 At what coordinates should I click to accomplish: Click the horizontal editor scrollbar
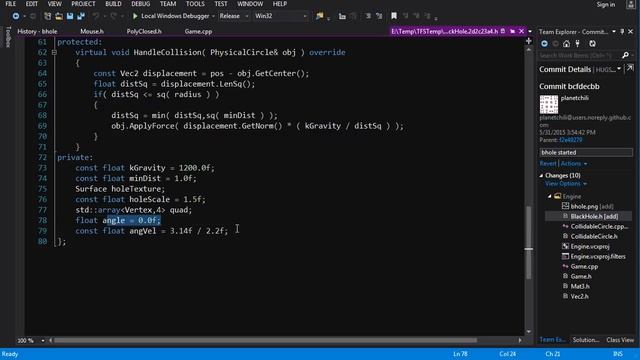pyautogui.click(x=265, y=340)
